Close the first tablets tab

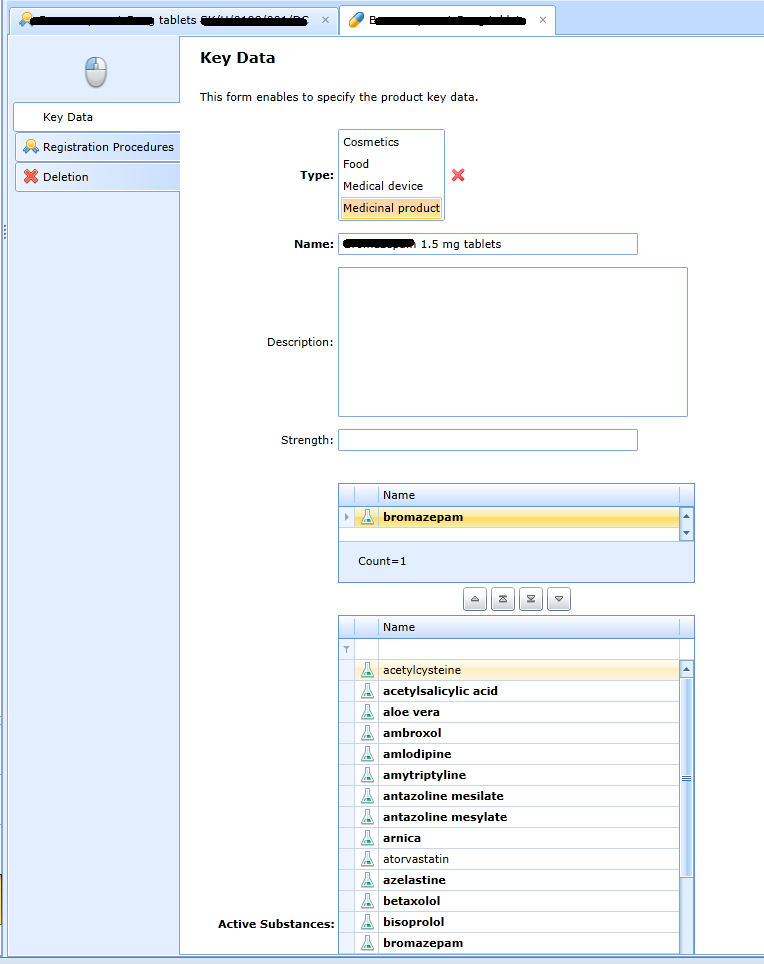click(x=325, y=20)
